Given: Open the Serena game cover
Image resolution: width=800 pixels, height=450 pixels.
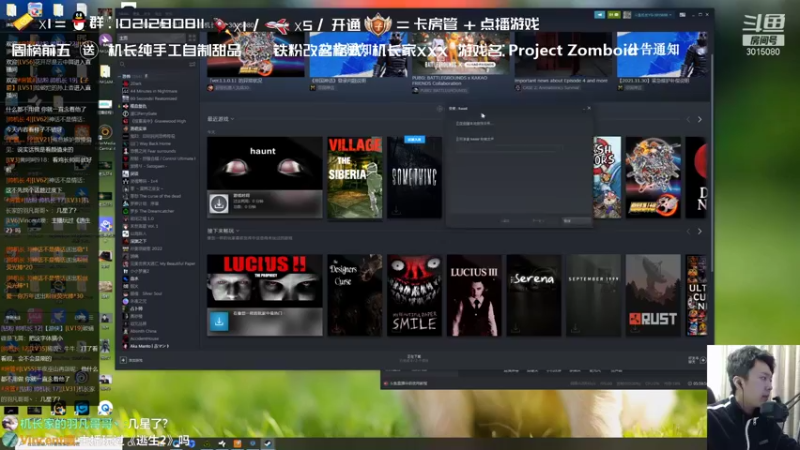Looking at the screenshot, I should (534, 295).
